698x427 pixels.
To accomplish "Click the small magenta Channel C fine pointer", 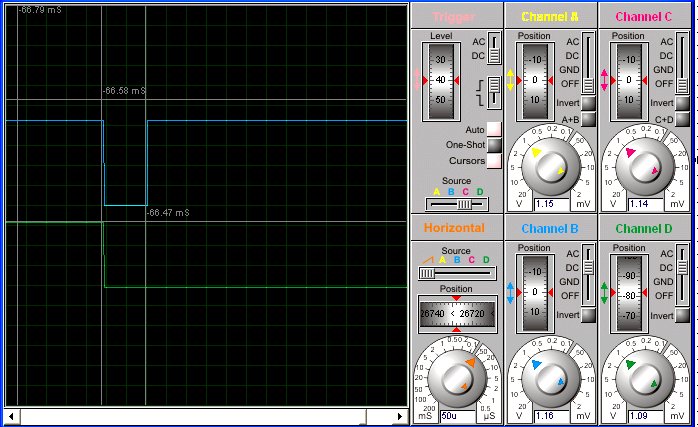I will point(655,170).
